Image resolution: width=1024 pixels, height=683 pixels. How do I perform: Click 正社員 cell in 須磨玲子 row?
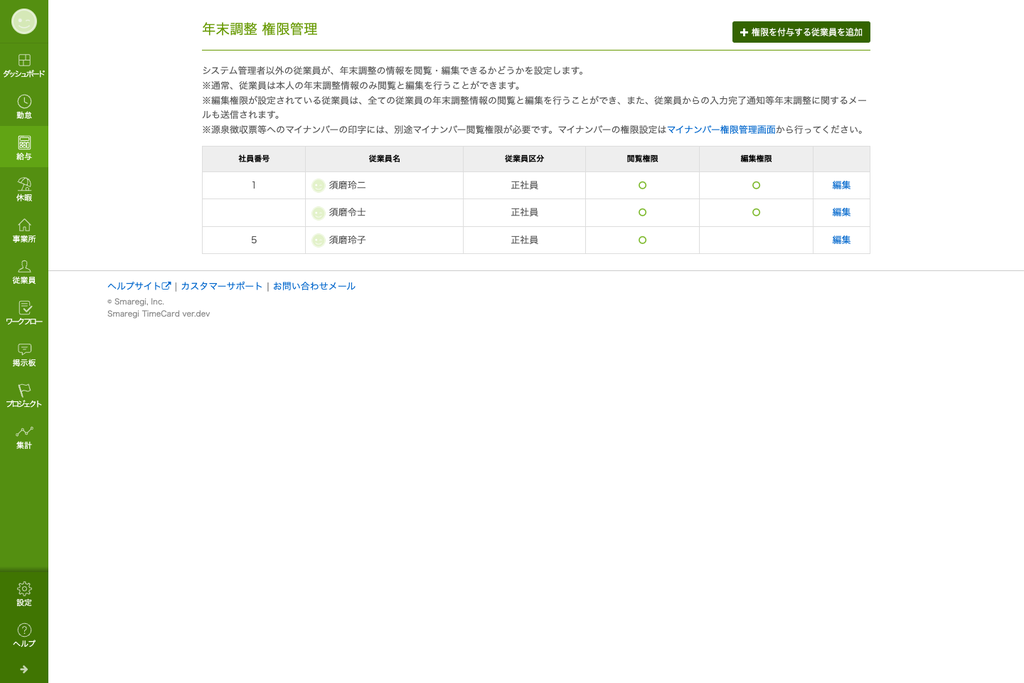point(524,240)
